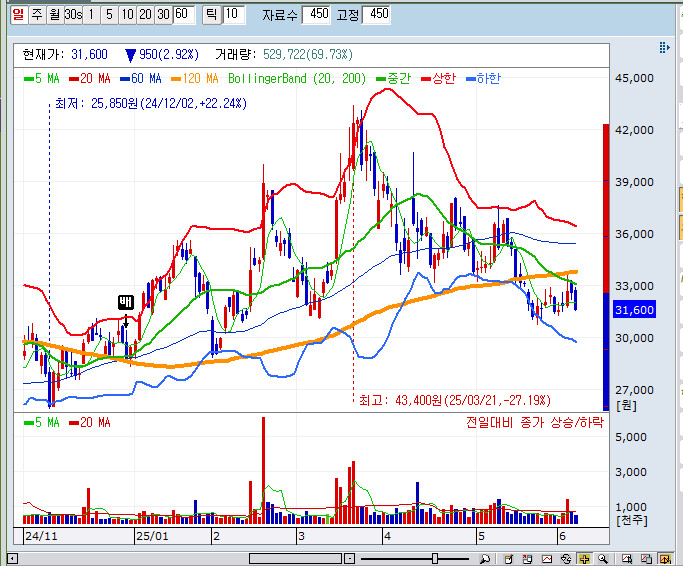Click the 전일대비 종가 상승/하락 label

point(535,422)
